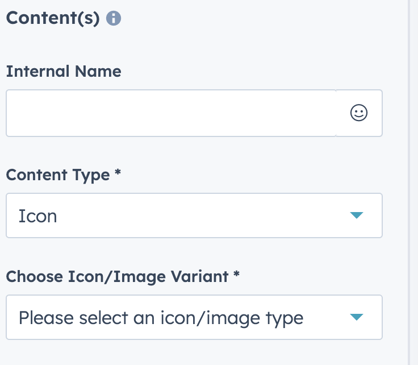Click inside the Internal Name text field
Viewport: 418px width, 365px height.
[x=171, y=113]
